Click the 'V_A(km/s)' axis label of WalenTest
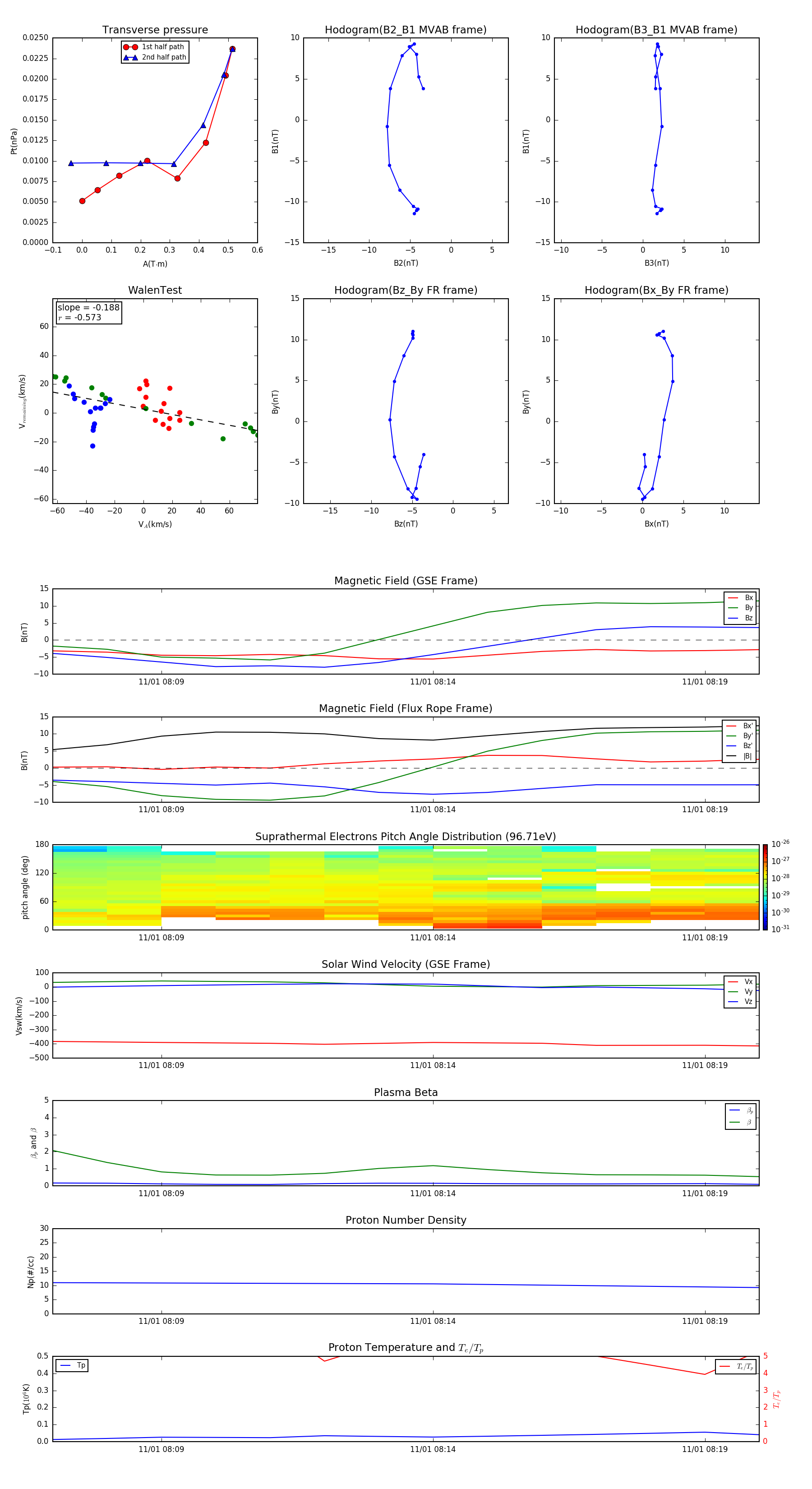Viewport: 812px width, 1489px height. tap(155, 524)
